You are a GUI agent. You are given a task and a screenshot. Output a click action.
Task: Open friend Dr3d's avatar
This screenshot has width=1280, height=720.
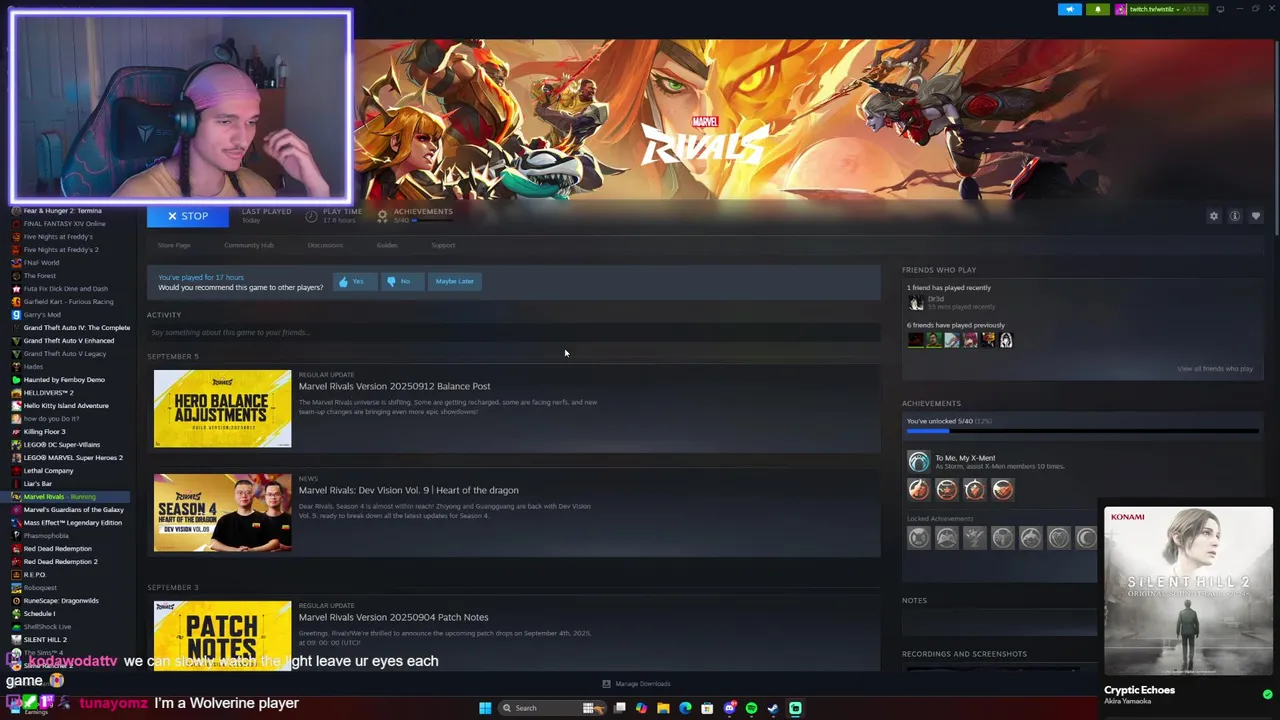click(x=916, y=302)
